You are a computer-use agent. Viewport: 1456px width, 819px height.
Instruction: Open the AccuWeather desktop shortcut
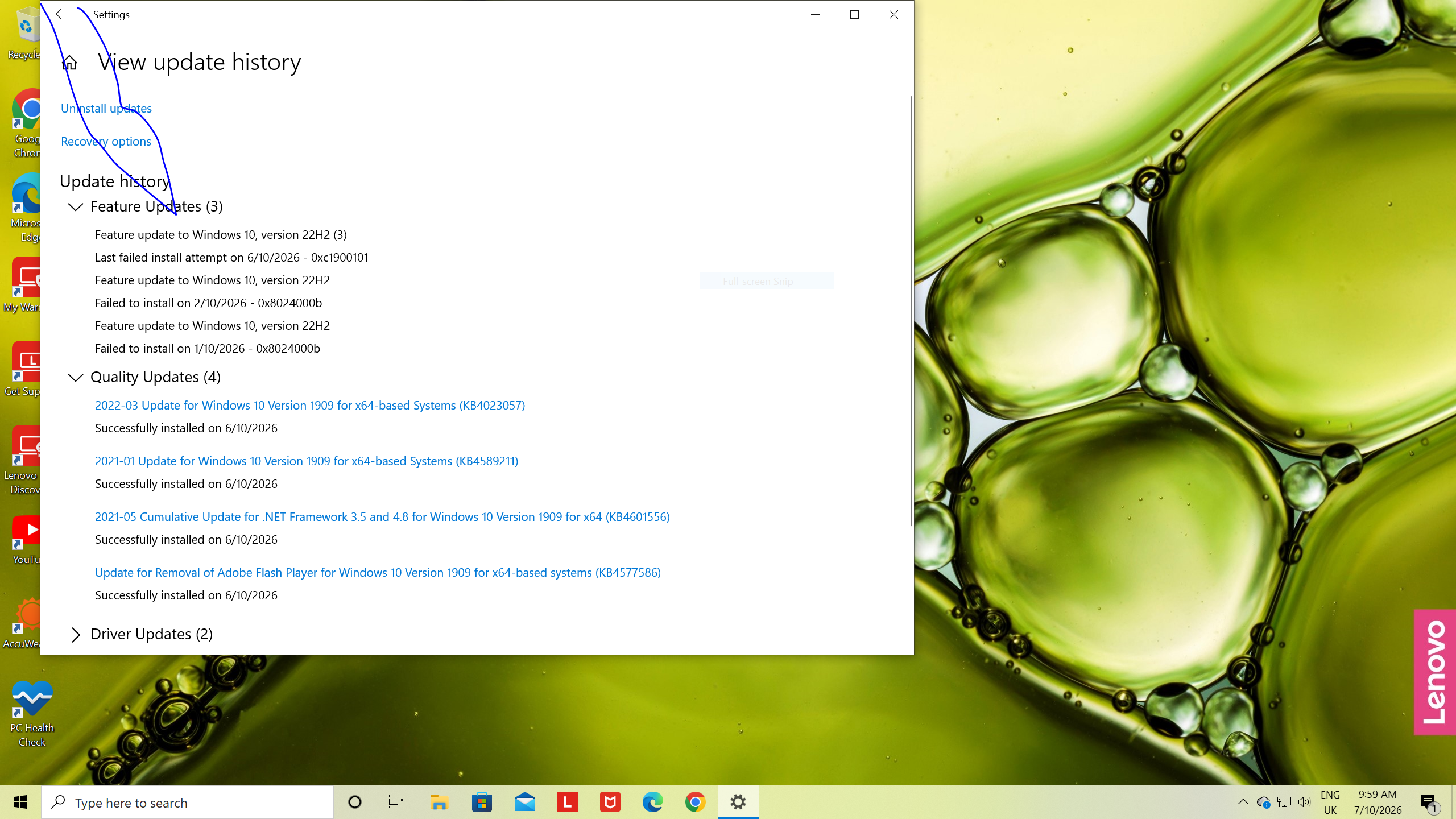(23, 624)
